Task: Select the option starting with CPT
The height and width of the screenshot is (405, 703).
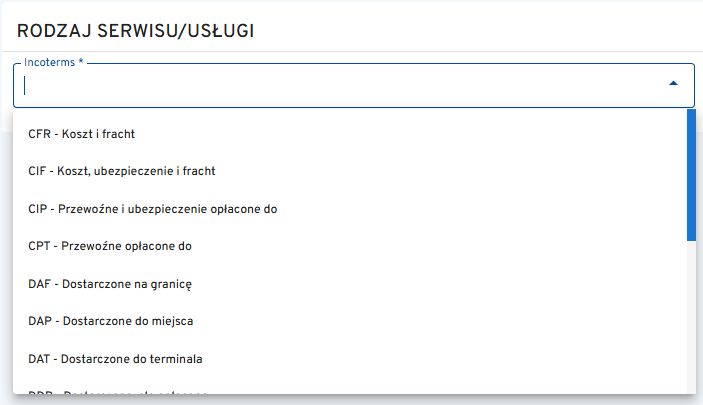Action: click(x=109, y=246)
